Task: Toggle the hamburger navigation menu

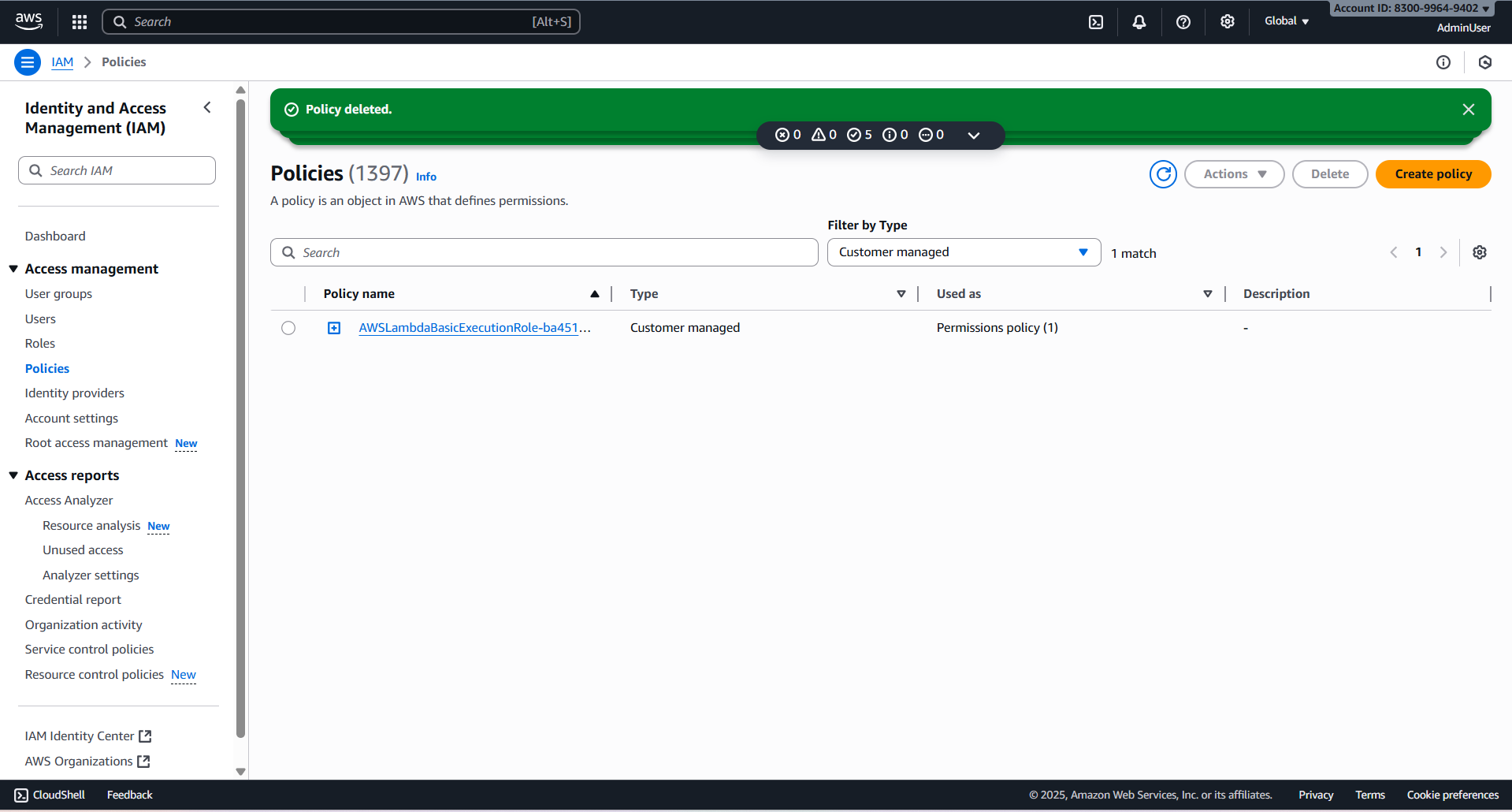Action: tap(28, 62)
